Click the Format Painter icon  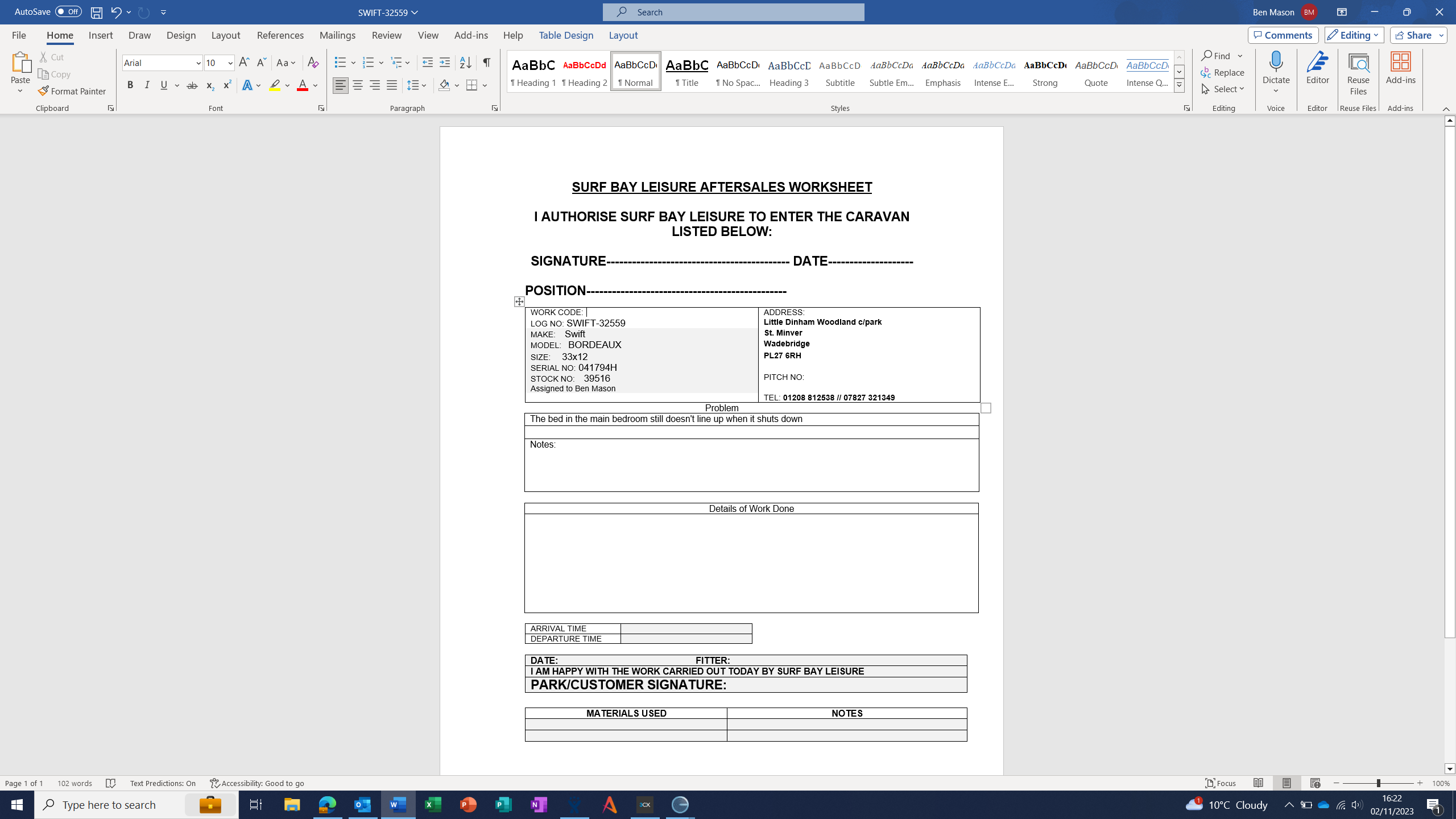[44, 91]
